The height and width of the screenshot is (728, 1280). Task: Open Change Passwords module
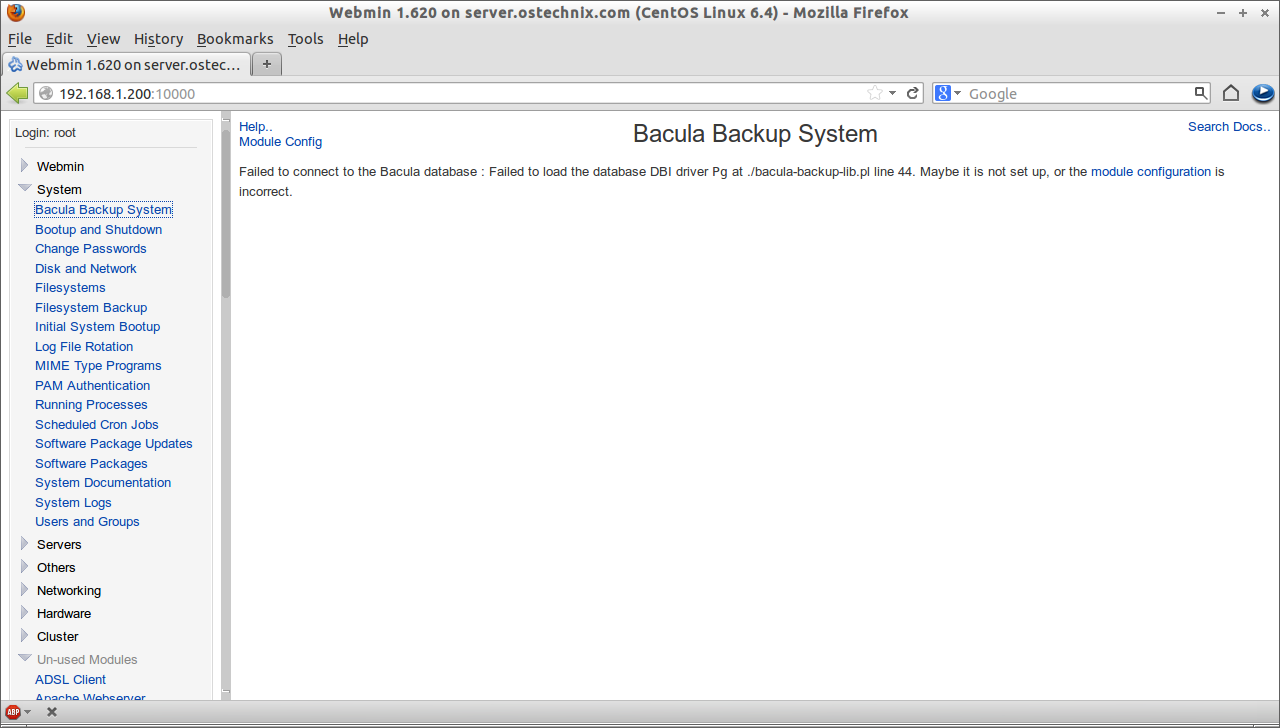[x=90, y=249]
